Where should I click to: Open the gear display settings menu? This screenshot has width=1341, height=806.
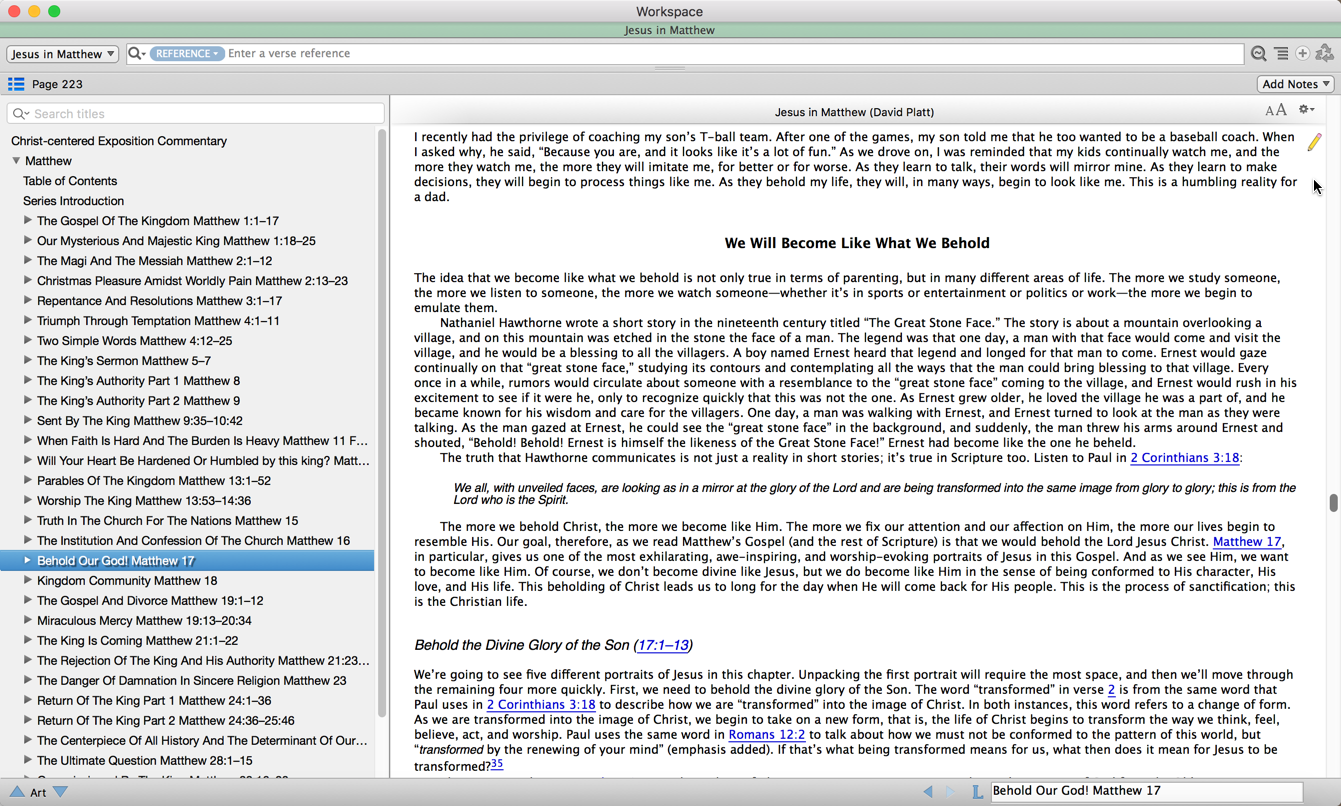pyautogui.click(x=1306, y=110)
